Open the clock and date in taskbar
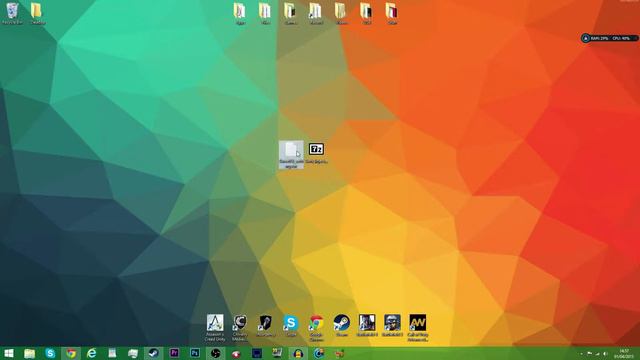 tap(624, 353)
